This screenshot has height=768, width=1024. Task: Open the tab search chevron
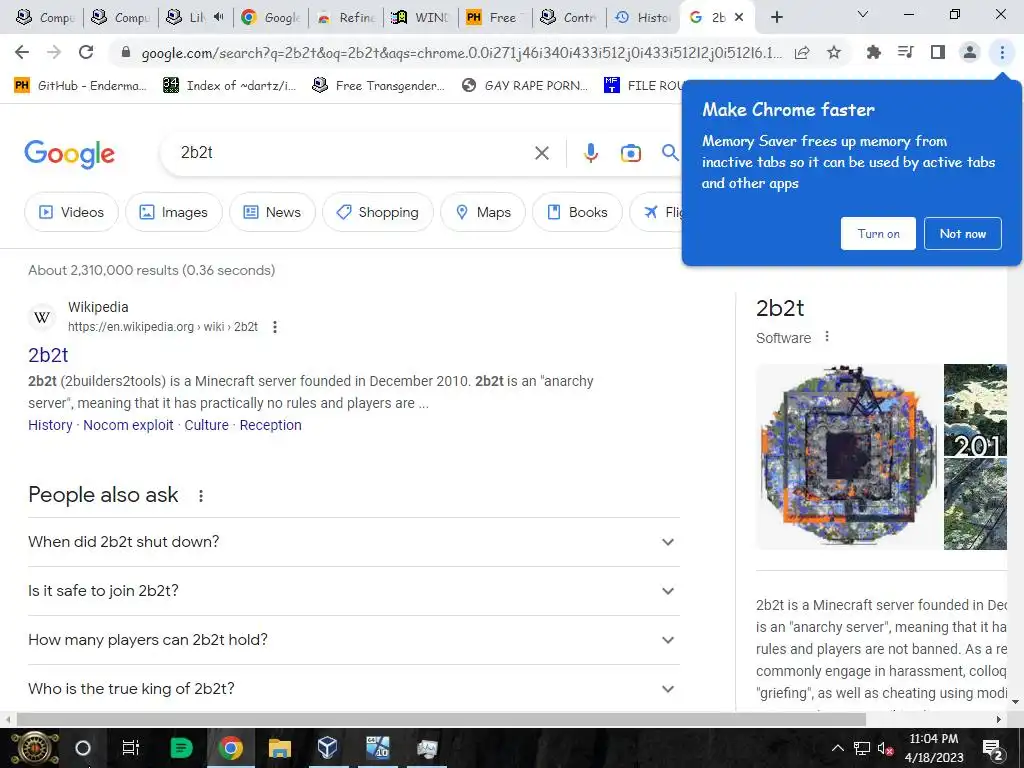pos(863,14)
